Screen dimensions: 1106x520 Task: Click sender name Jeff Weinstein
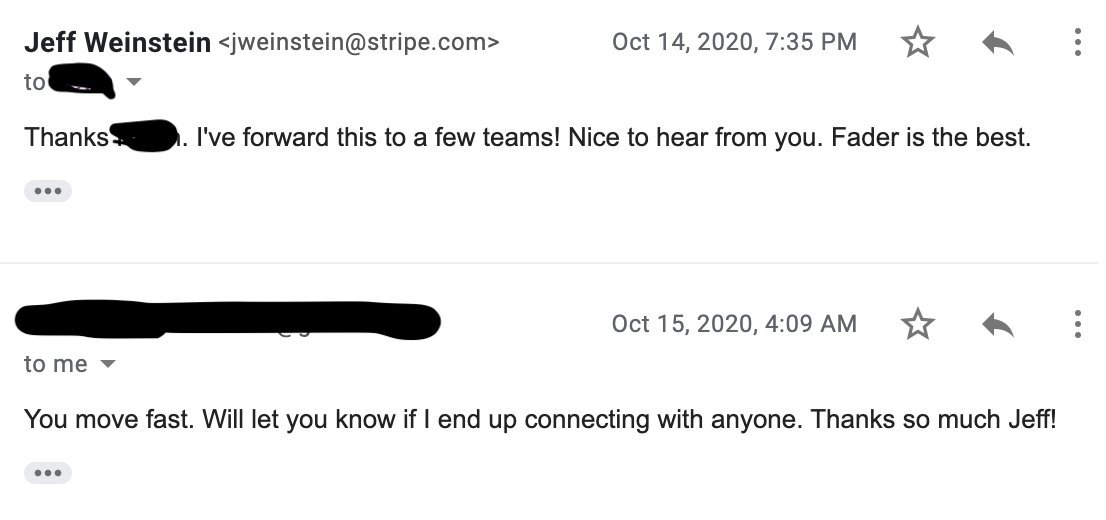tap(117, 42)
